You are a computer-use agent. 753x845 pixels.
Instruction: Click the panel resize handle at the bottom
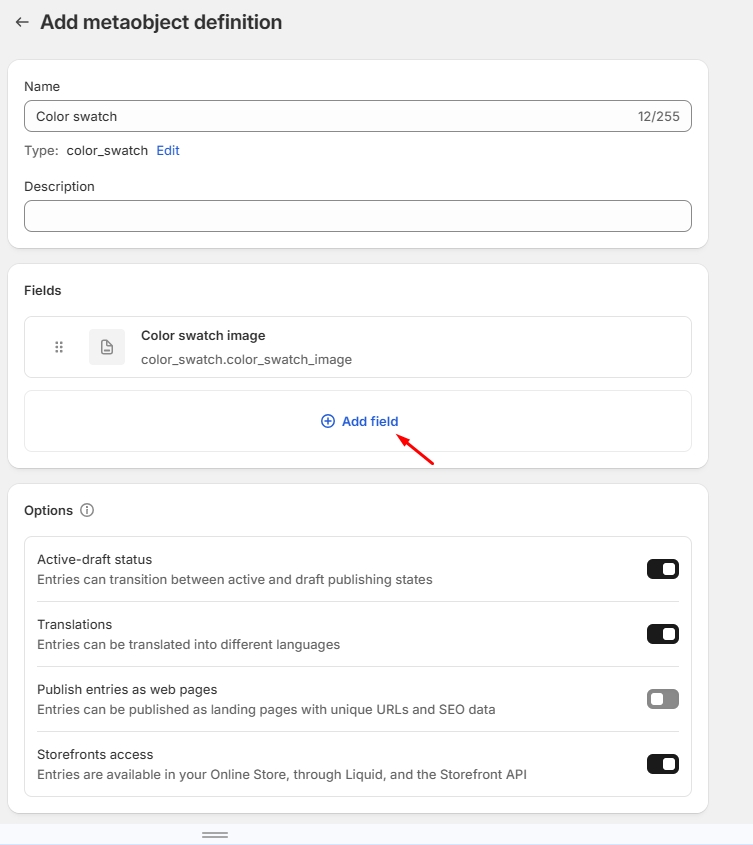click(215, 834)
